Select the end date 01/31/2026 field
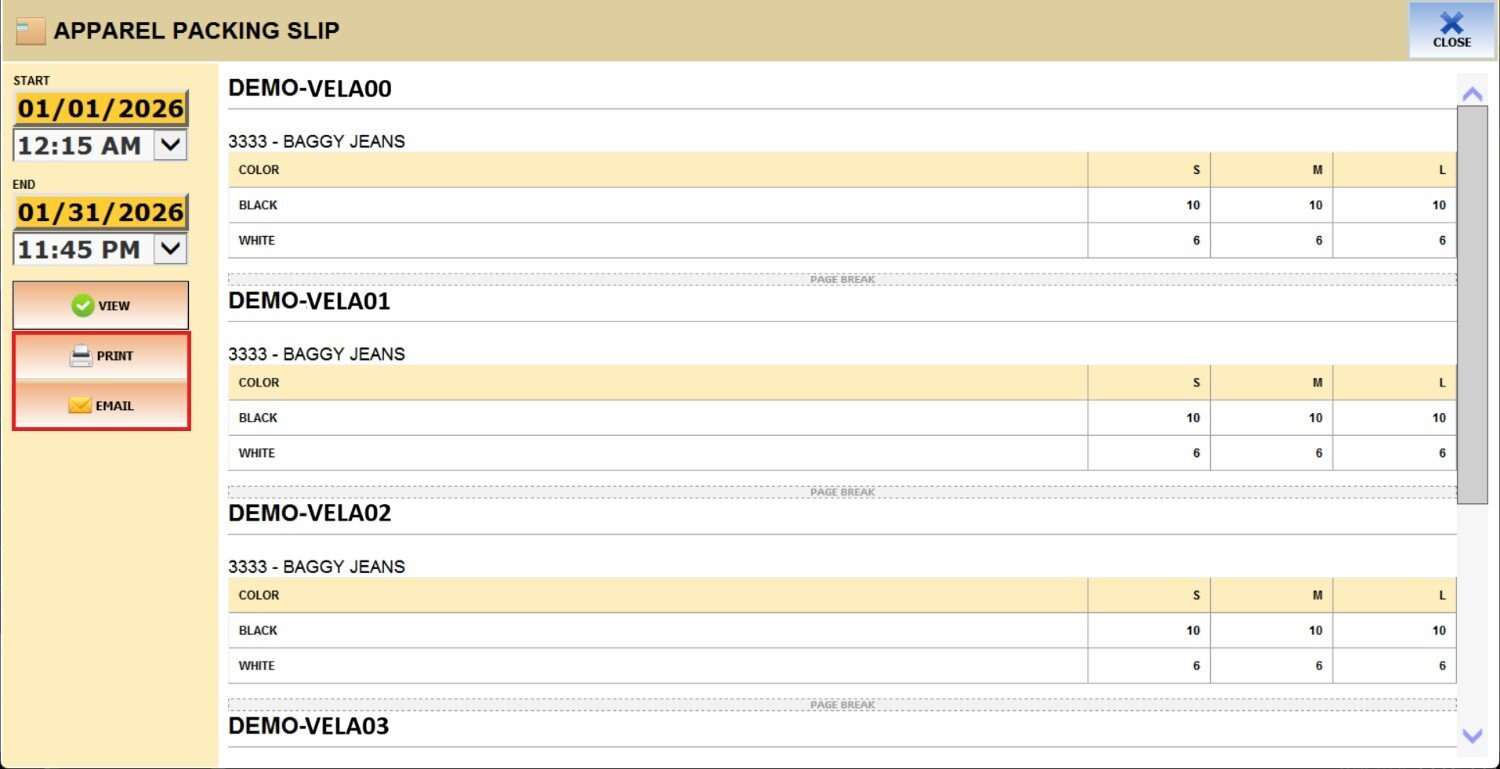 pos(101,212)
